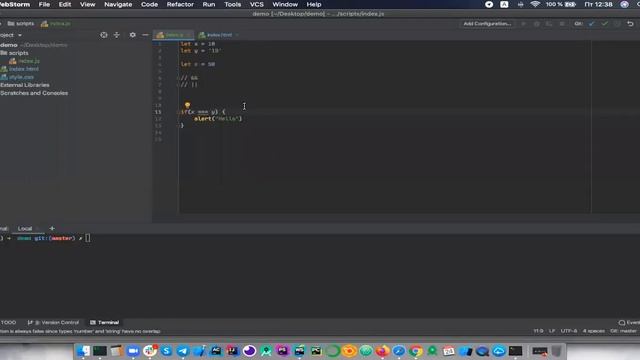640x360 pixels.
Task: Select index.html in the project tree
Action: [x=20, y=69]
